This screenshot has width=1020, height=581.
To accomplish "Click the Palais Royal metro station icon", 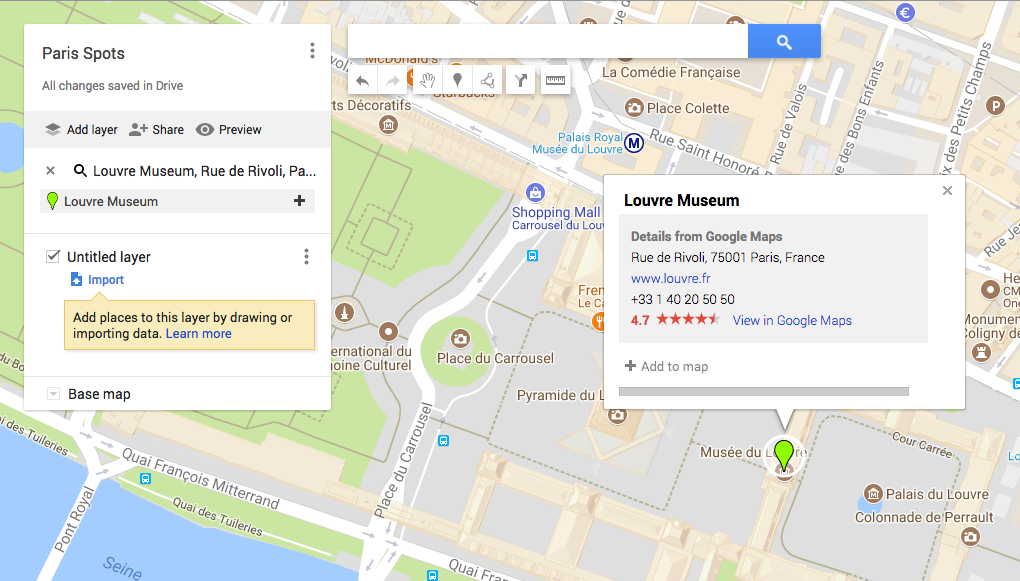I will coord(634,142).
